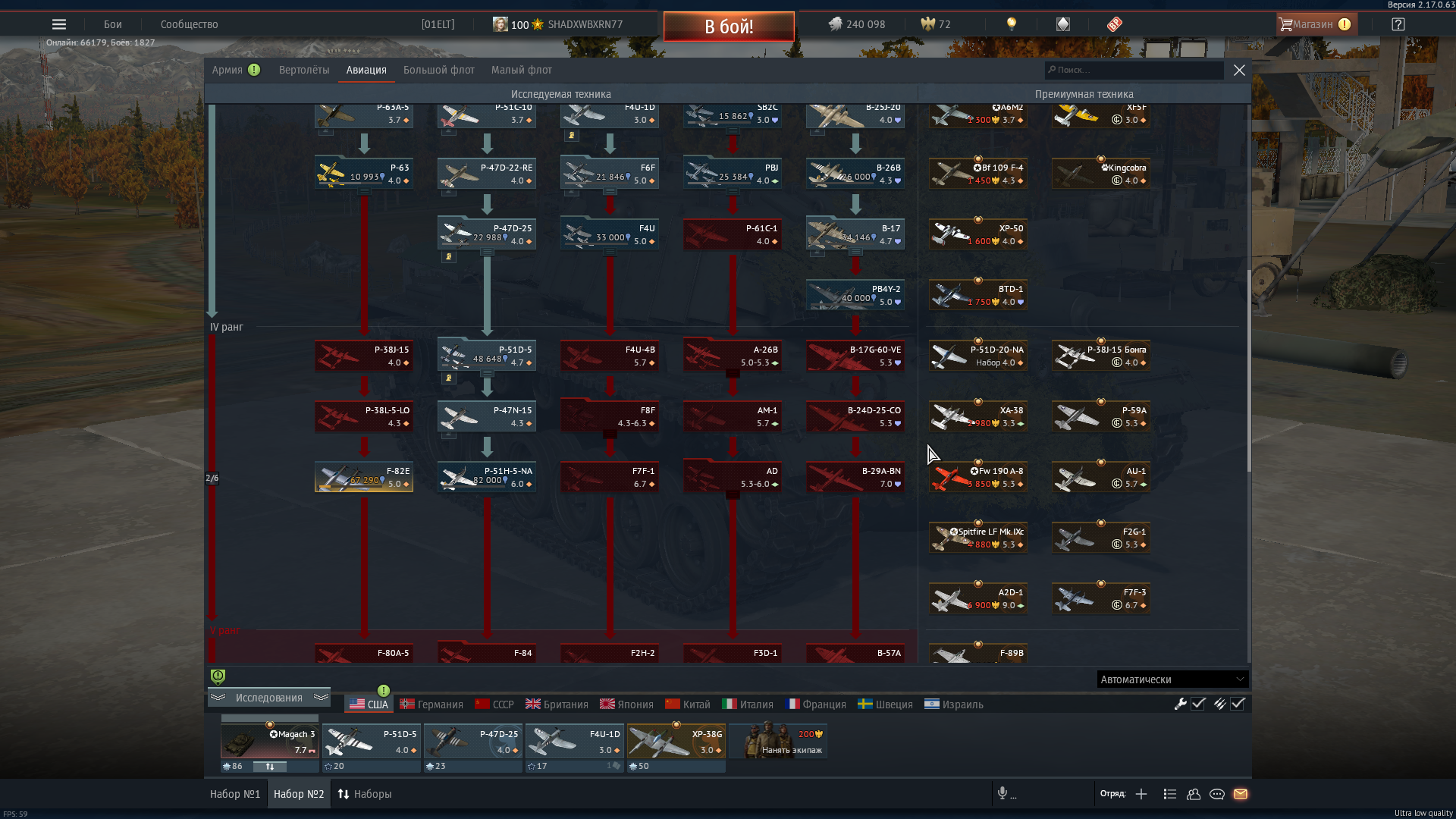Viewport: 1456px width, 819px height.
Task: Select the Британия nation tab
Action: tap(557, 704)
